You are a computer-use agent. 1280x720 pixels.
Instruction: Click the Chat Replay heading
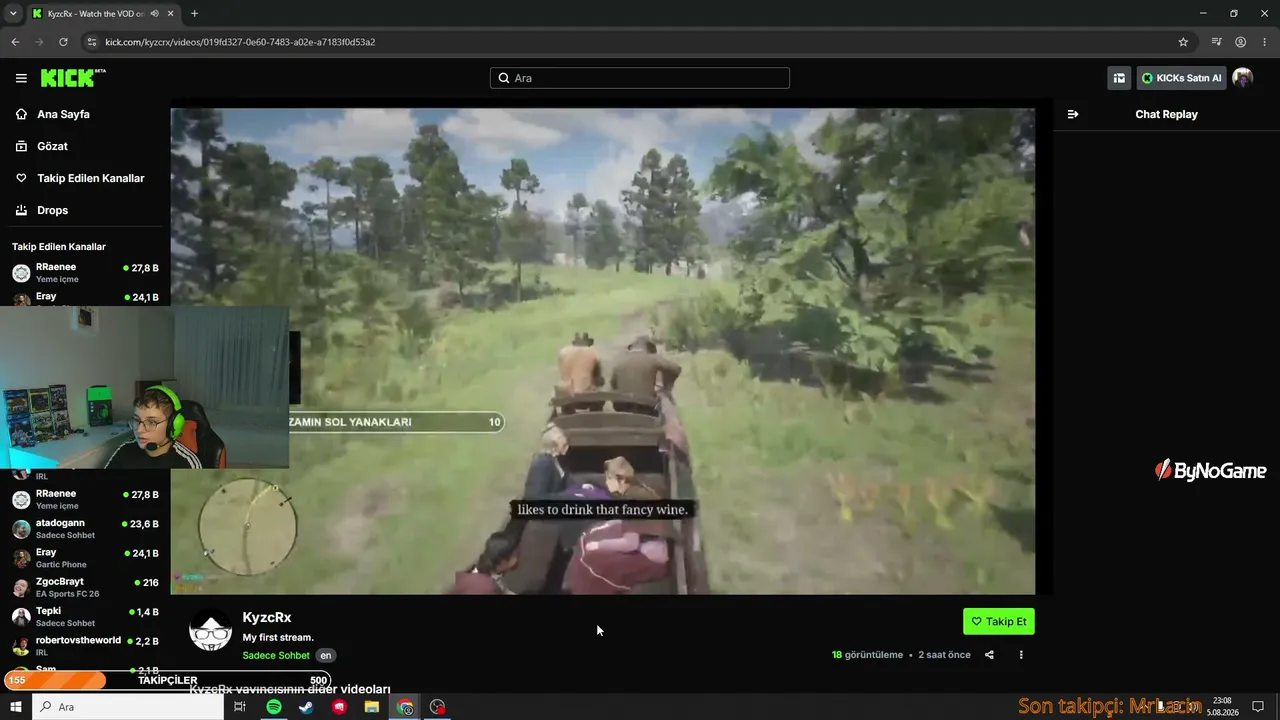tap(1166, 114)
